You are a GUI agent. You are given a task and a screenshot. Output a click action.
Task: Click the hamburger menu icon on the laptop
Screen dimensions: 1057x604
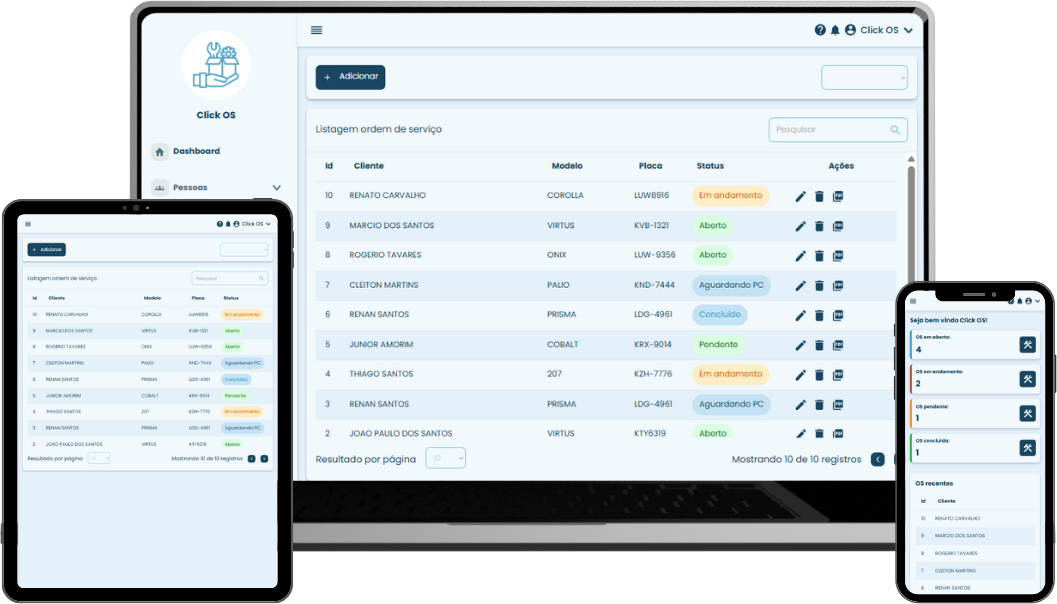(316, 30)
